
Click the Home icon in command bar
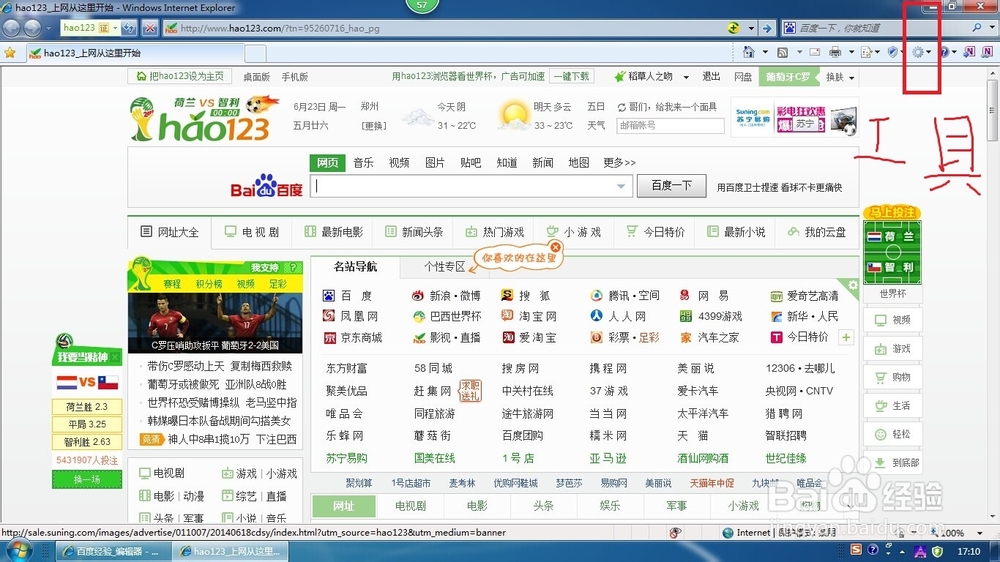749,52
